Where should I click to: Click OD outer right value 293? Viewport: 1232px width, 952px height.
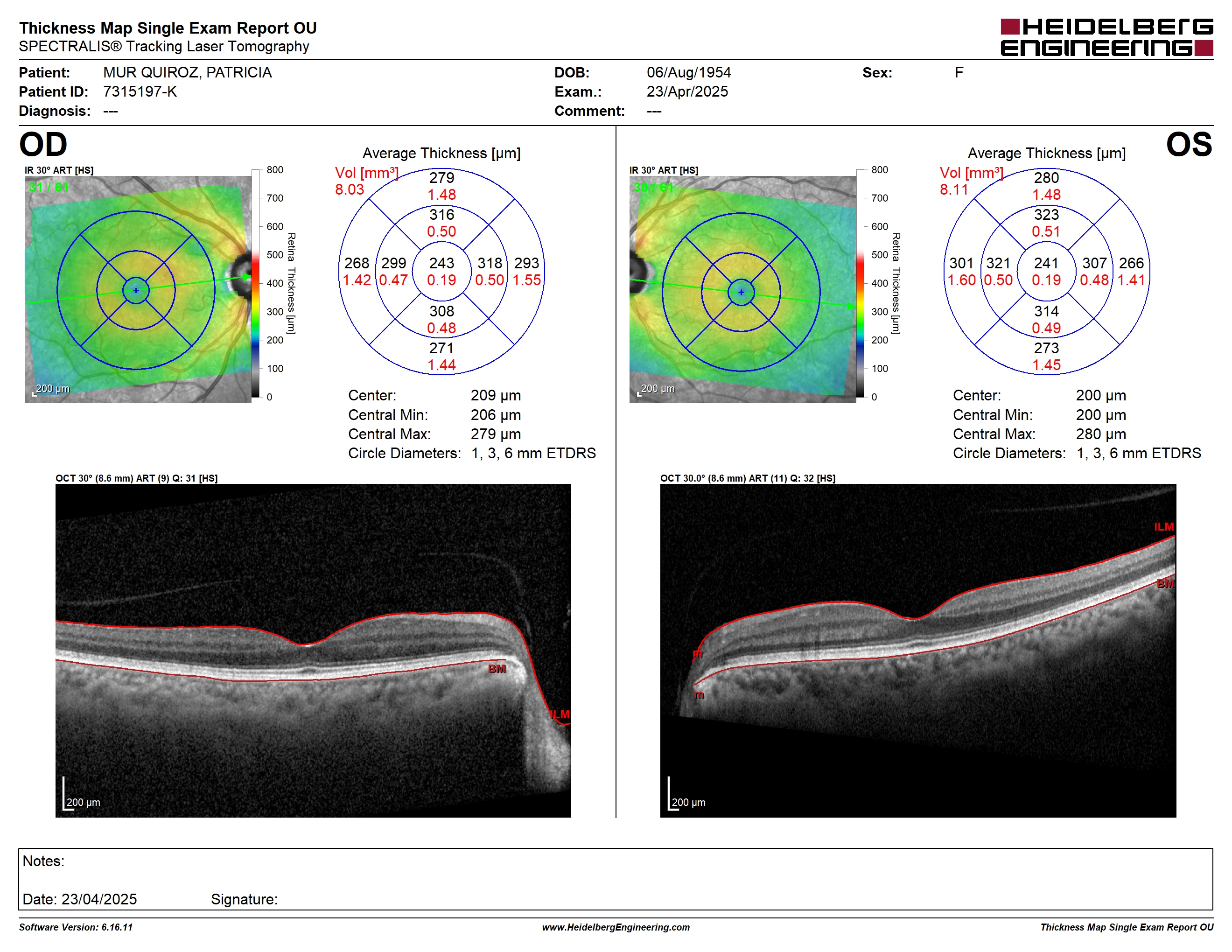pos(527,263)
